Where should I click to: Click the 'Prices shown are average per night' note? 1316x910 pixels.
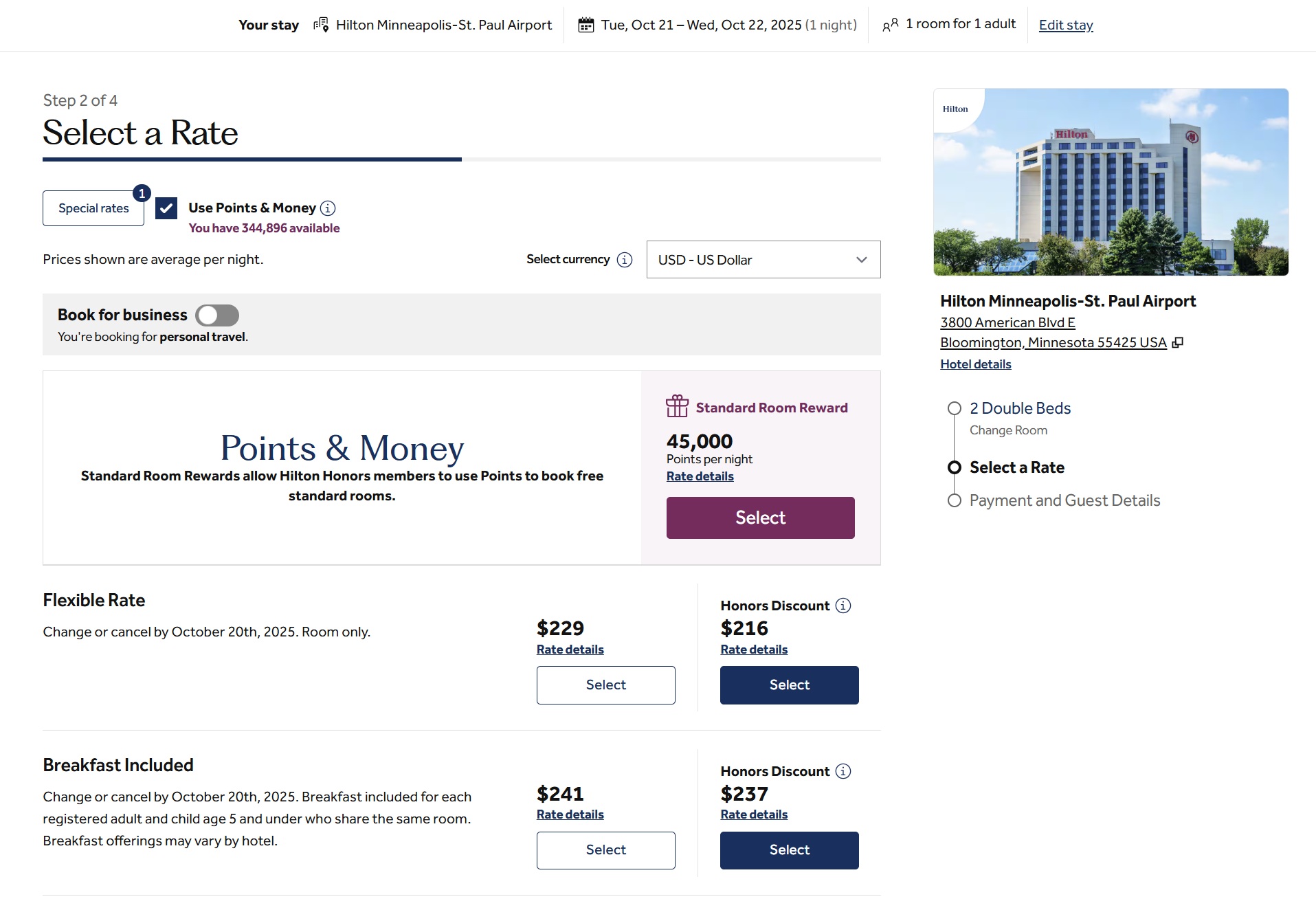153,260
